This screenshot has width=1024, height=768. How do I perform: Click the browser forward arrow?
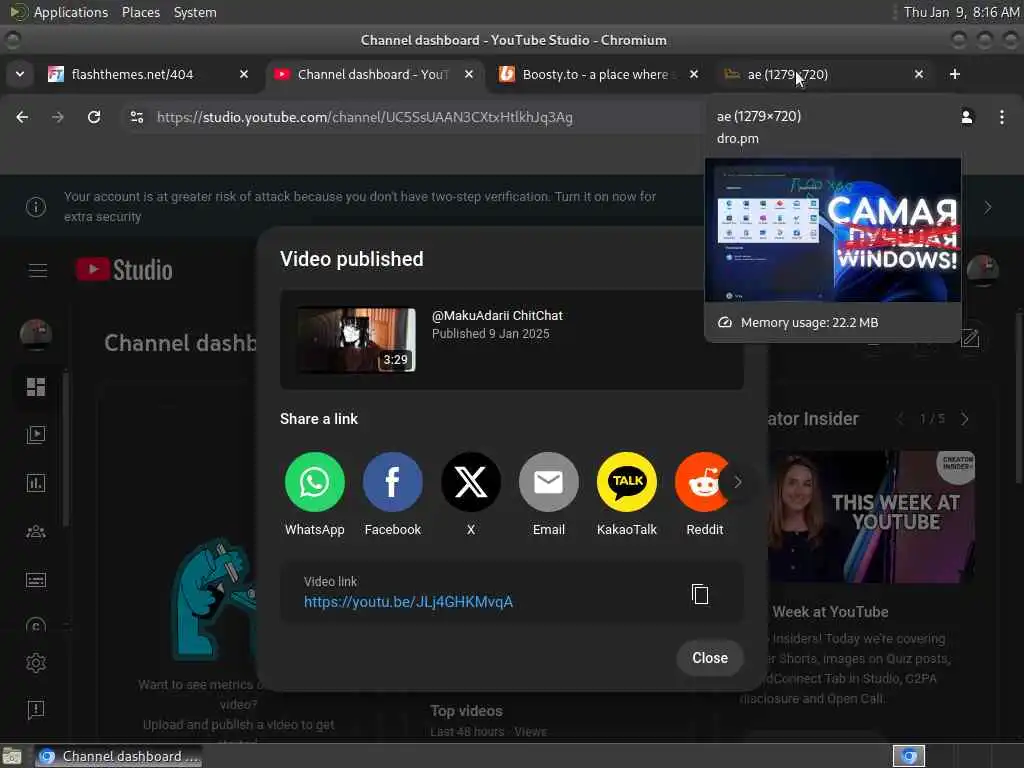pos(57,117)
